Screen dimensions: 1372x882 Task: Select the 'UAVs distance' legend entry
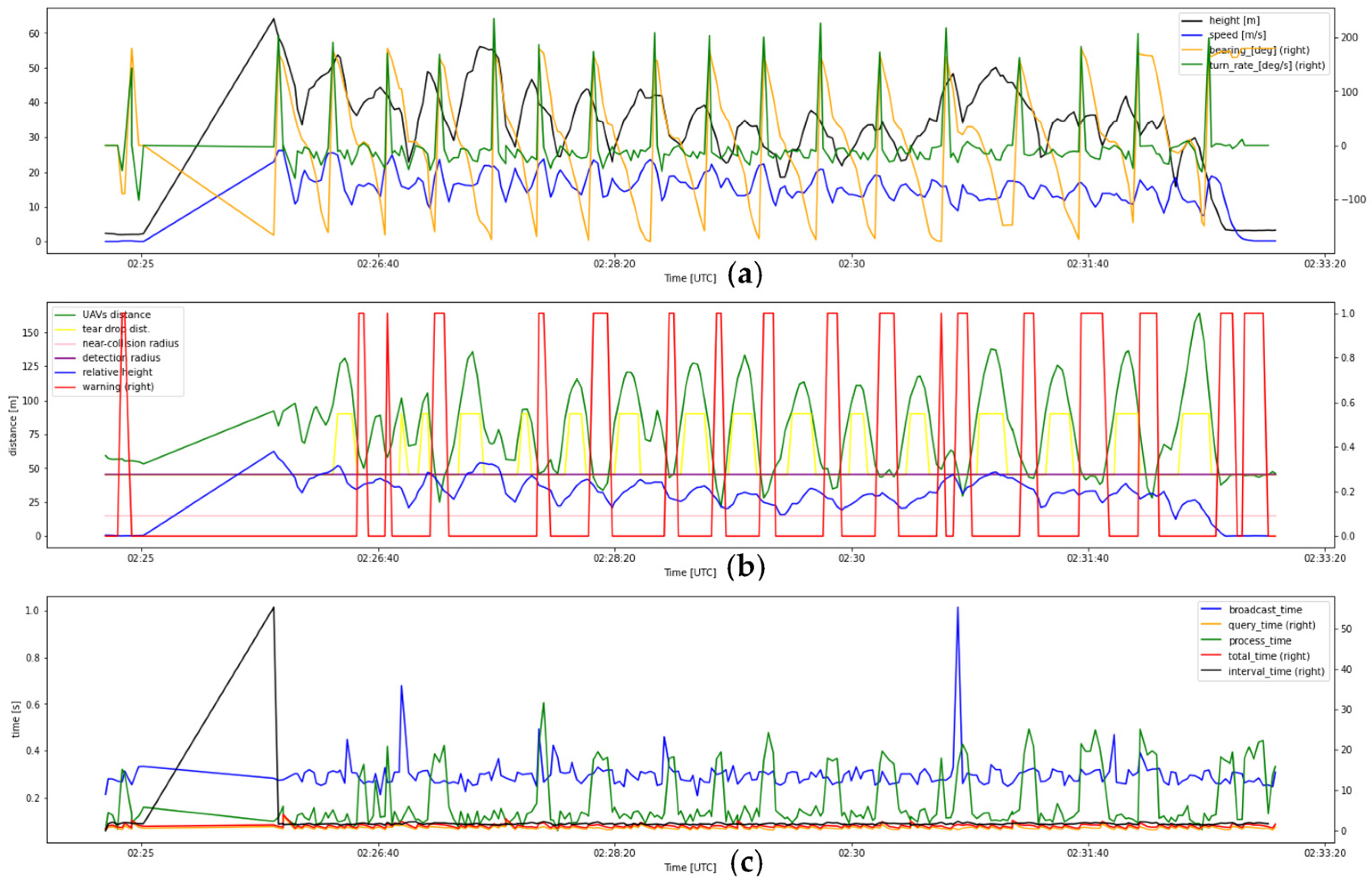point(116,314)
